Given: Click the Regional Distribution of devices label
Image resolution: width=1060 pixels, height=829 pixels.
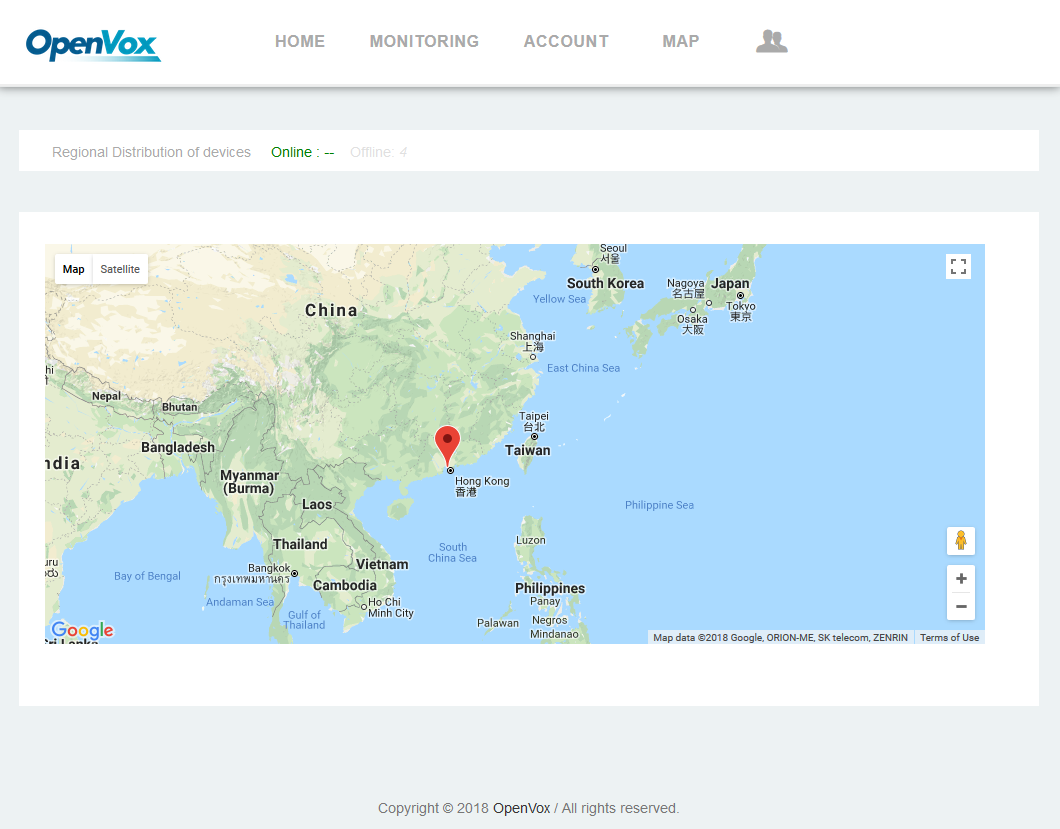Looking at the screenshot, I should (151, 152).
